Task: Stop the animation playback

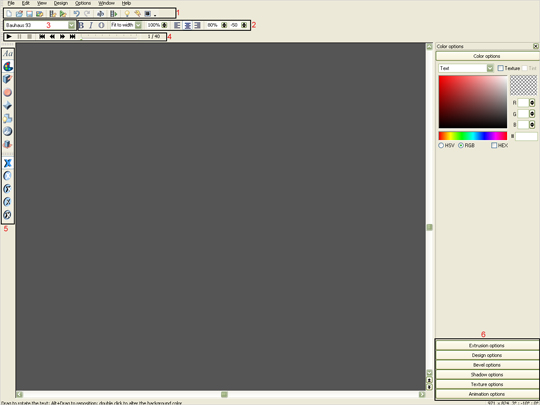Action: pyautogui.click(x=30, y=37)
